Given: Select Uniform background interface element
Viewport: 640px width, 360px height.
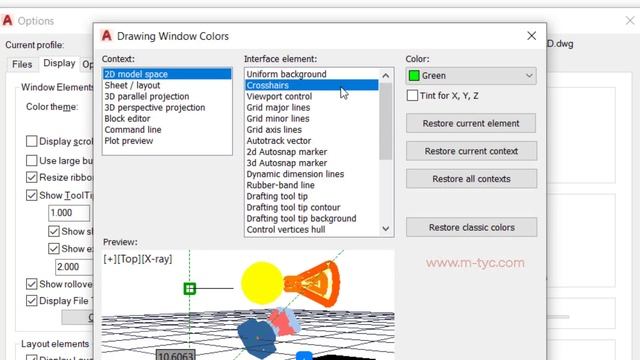Looking at the screenshot, I should coord(312,74).
